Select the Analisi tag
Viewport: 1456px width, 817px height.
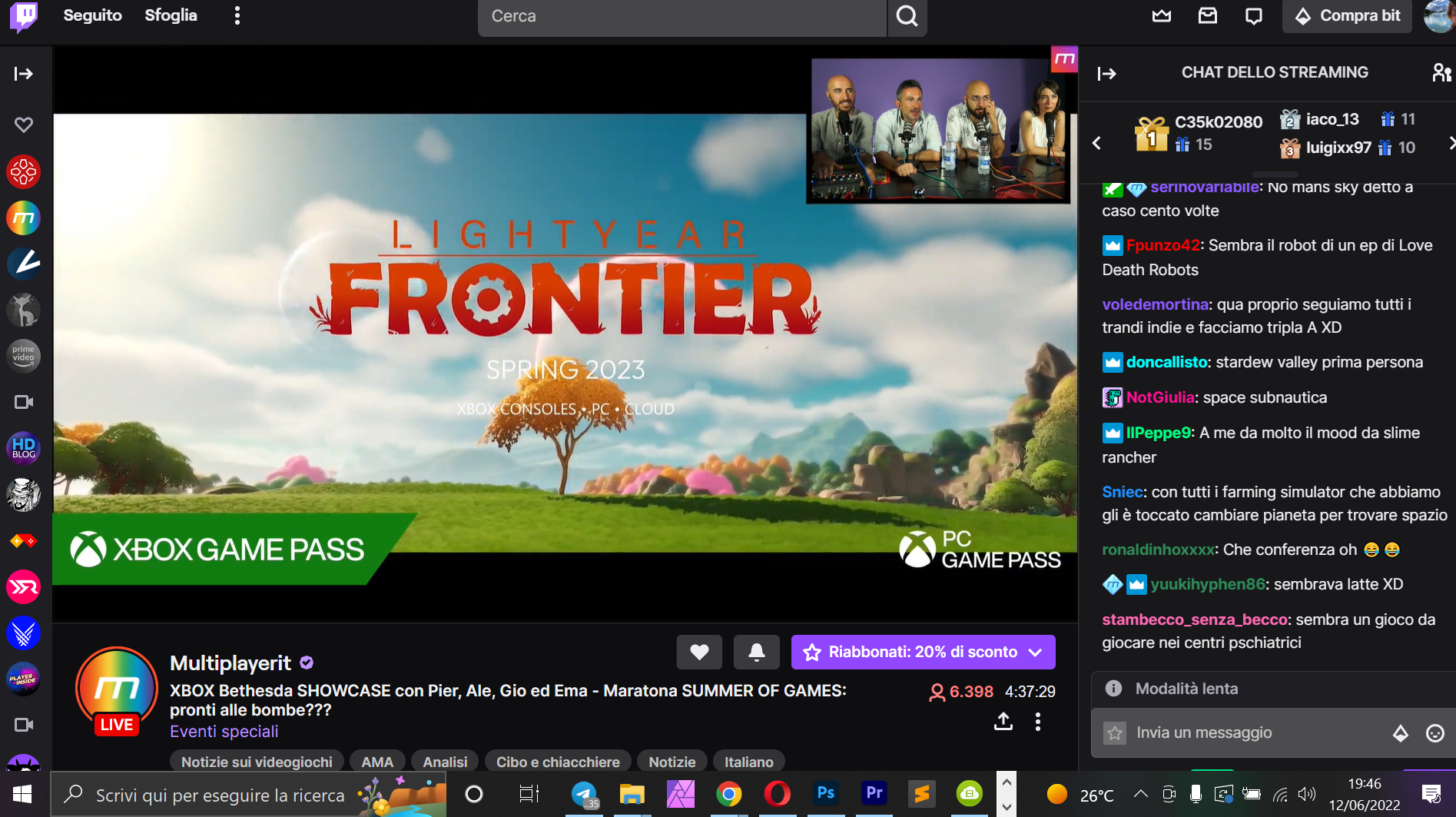[445, 762]
